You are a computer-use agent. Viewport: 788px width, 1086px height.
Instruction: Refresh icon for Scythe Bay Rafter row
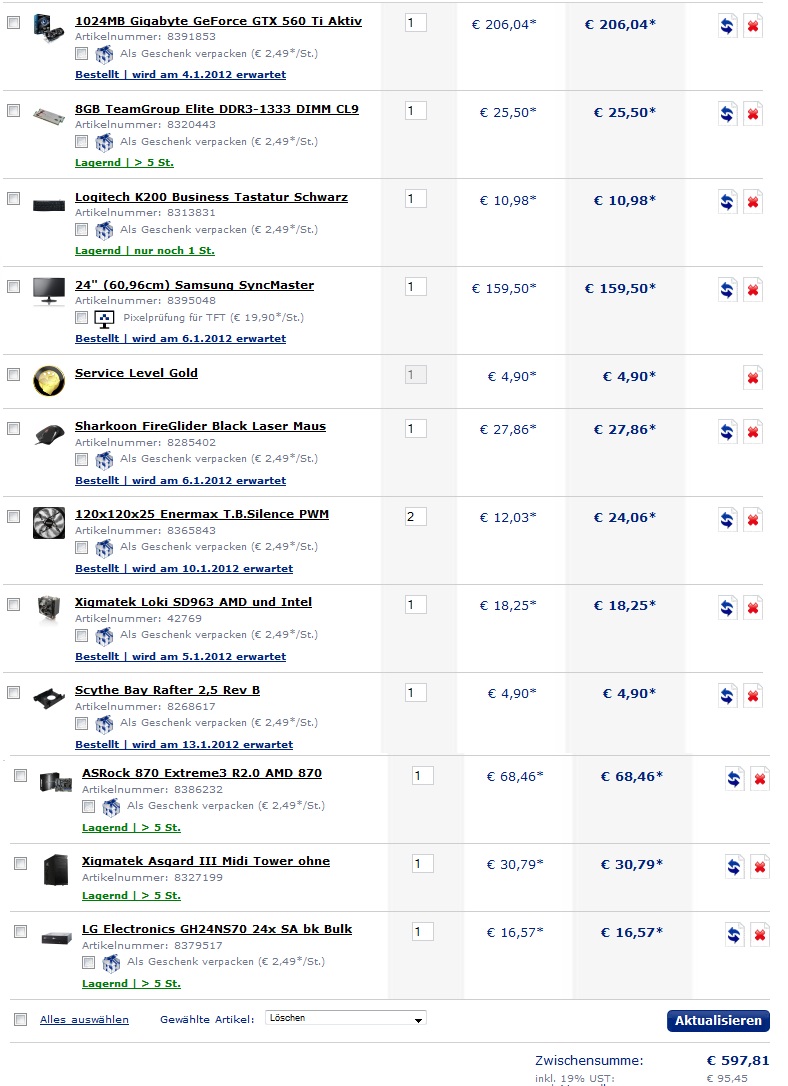(x=726, y=695)
